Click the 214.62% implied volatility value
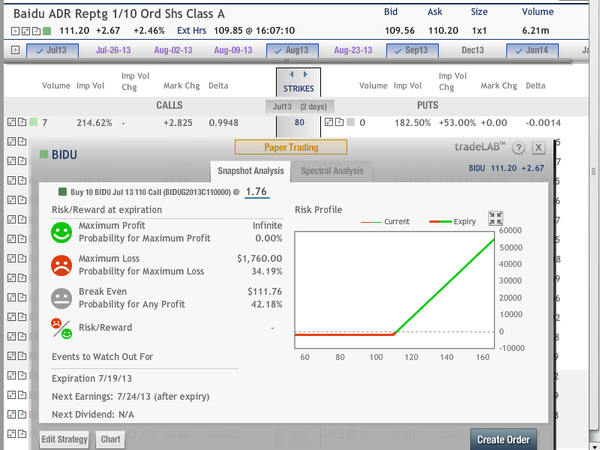Viewport: 600px width, 450px height. click(x=94, y=123)
